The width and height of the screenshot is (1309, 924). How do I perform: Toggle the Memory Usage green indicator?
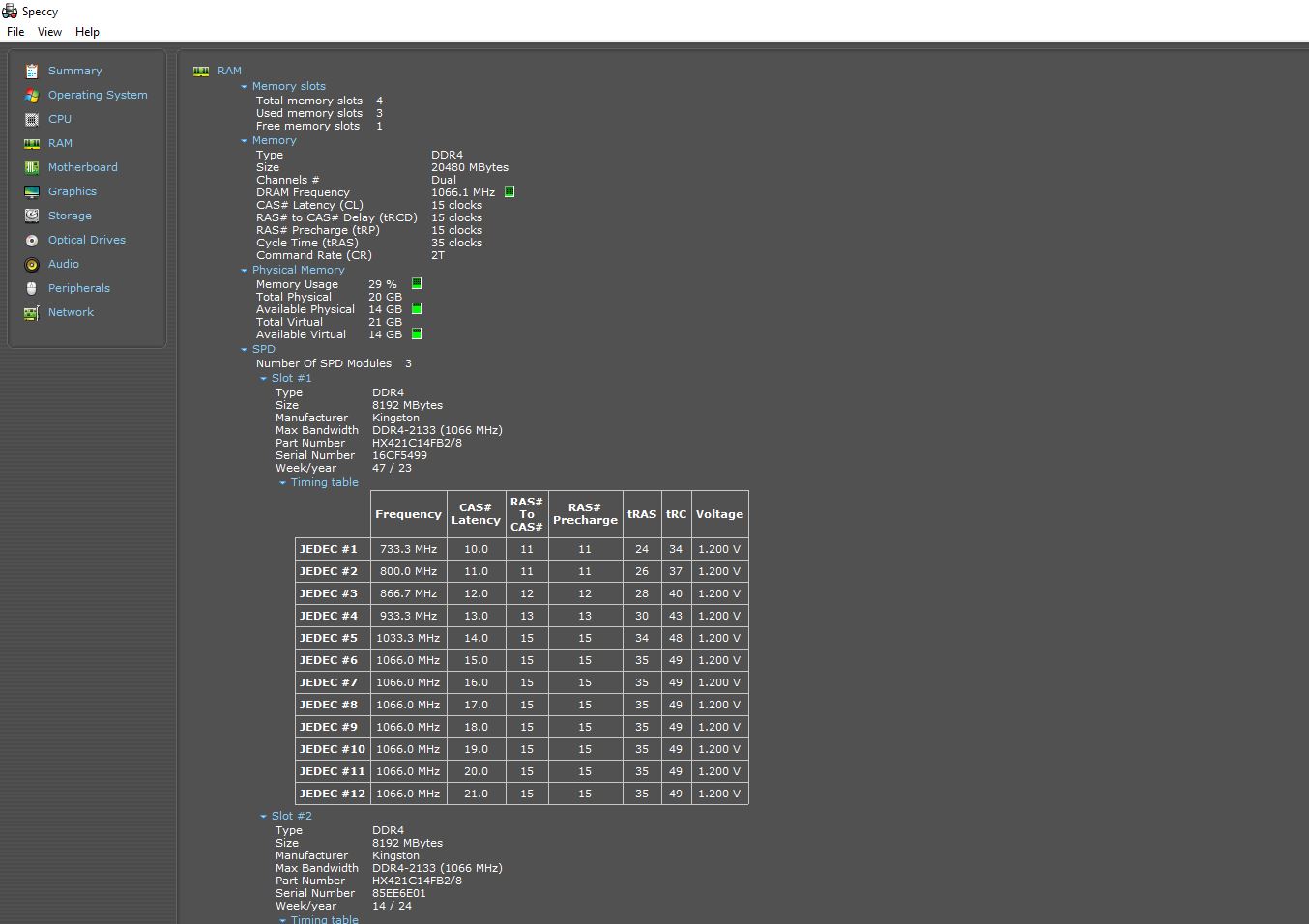pyautogui.click(x=417, y=283)
